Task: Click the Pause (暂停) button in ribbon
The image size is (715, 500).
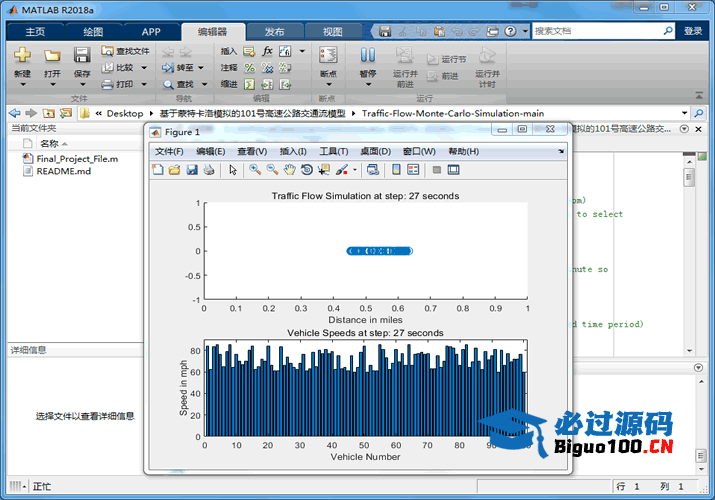Action: pos(367,62)
